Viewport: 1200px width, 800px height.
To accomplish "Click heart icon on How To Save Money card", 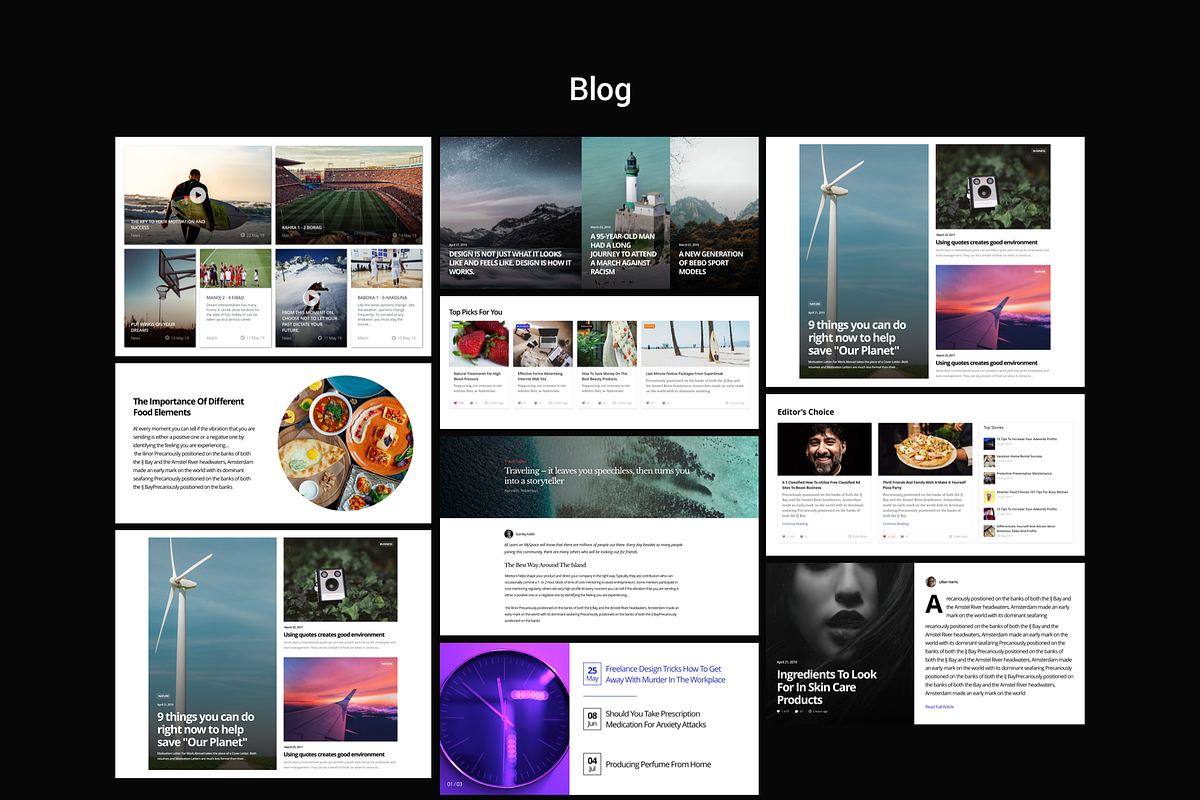I will coord(583,402).
